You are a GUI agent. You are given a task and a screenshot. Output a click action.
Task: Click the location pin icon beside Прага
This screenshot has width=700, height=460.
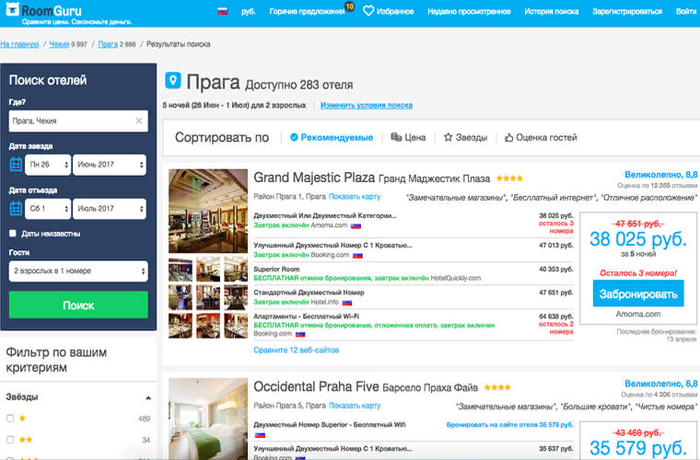(x=171, y=80)
